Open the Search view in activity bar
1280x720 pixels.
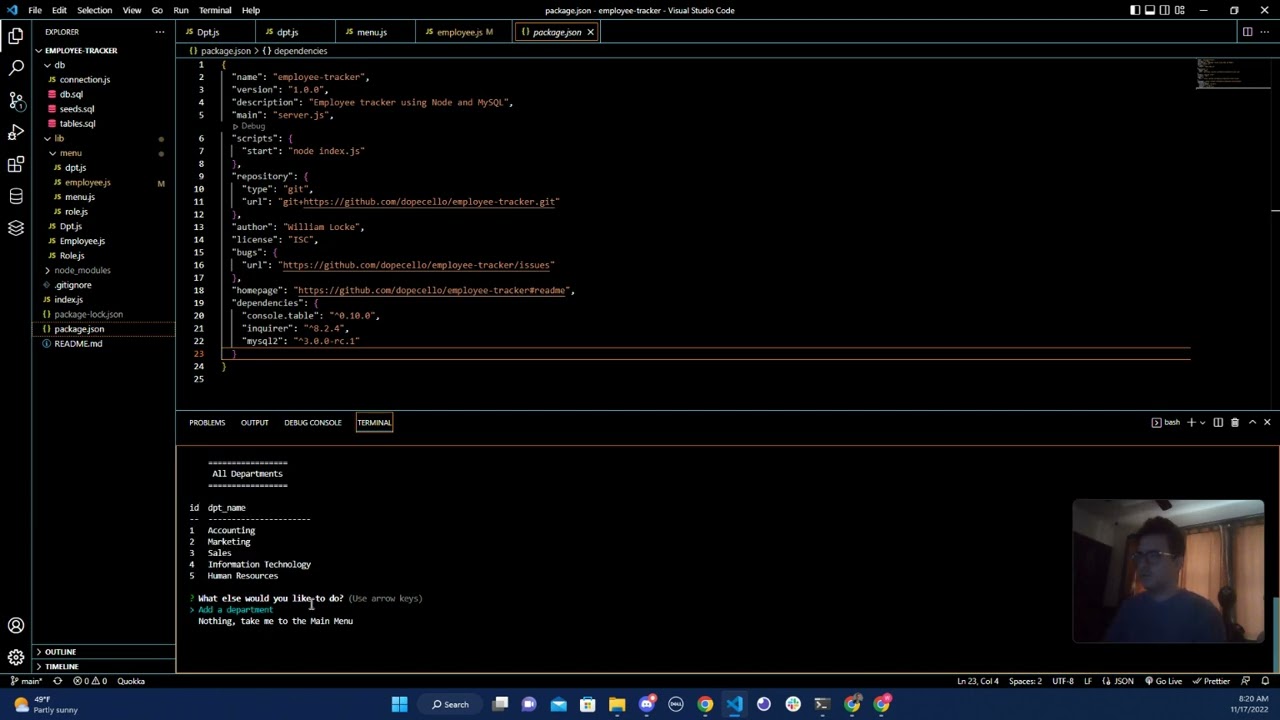[16, 69]
